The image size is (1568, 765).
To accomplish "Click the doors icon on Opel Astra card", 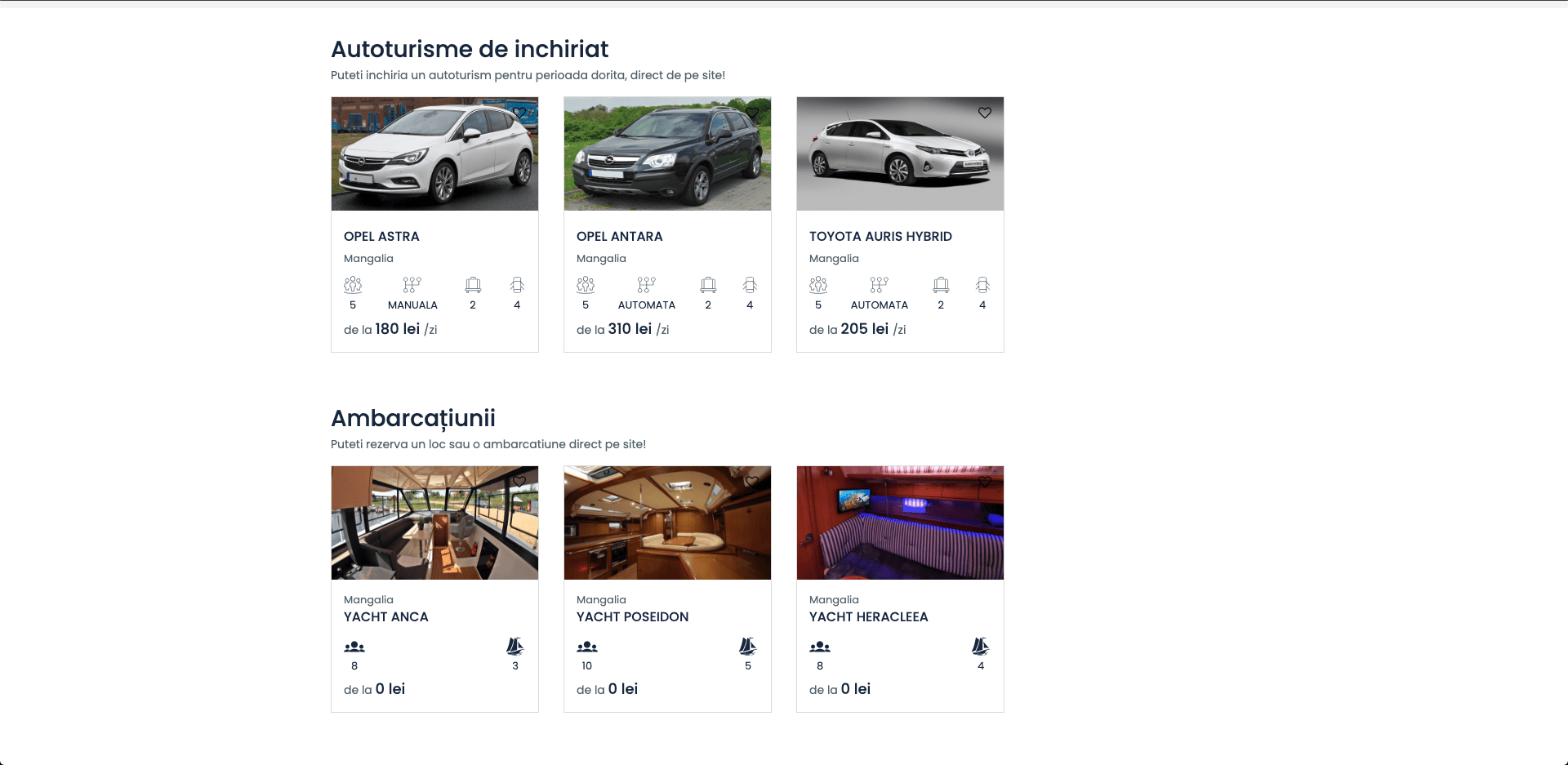I will click(517, 285).
